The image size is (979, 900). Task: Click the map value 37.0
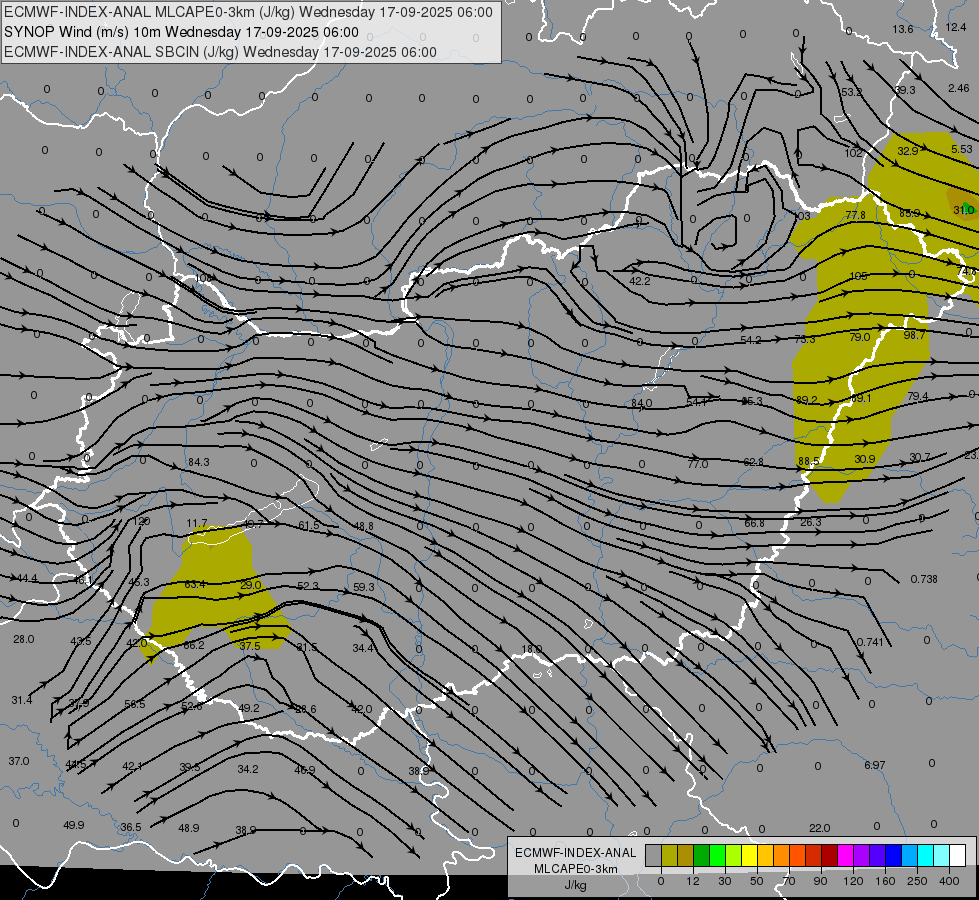click(19, 761)
